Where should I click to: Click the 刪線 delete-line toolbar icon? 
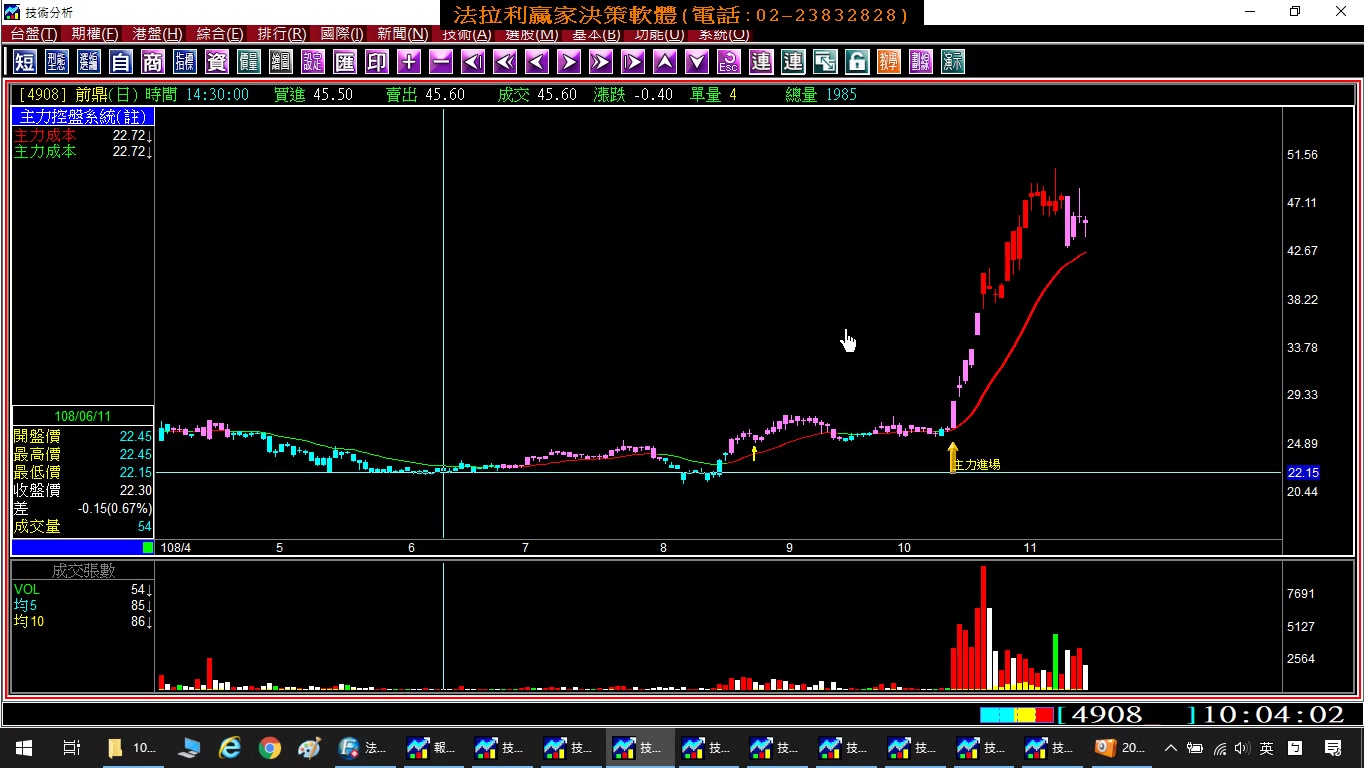click(x=921, y=62)
